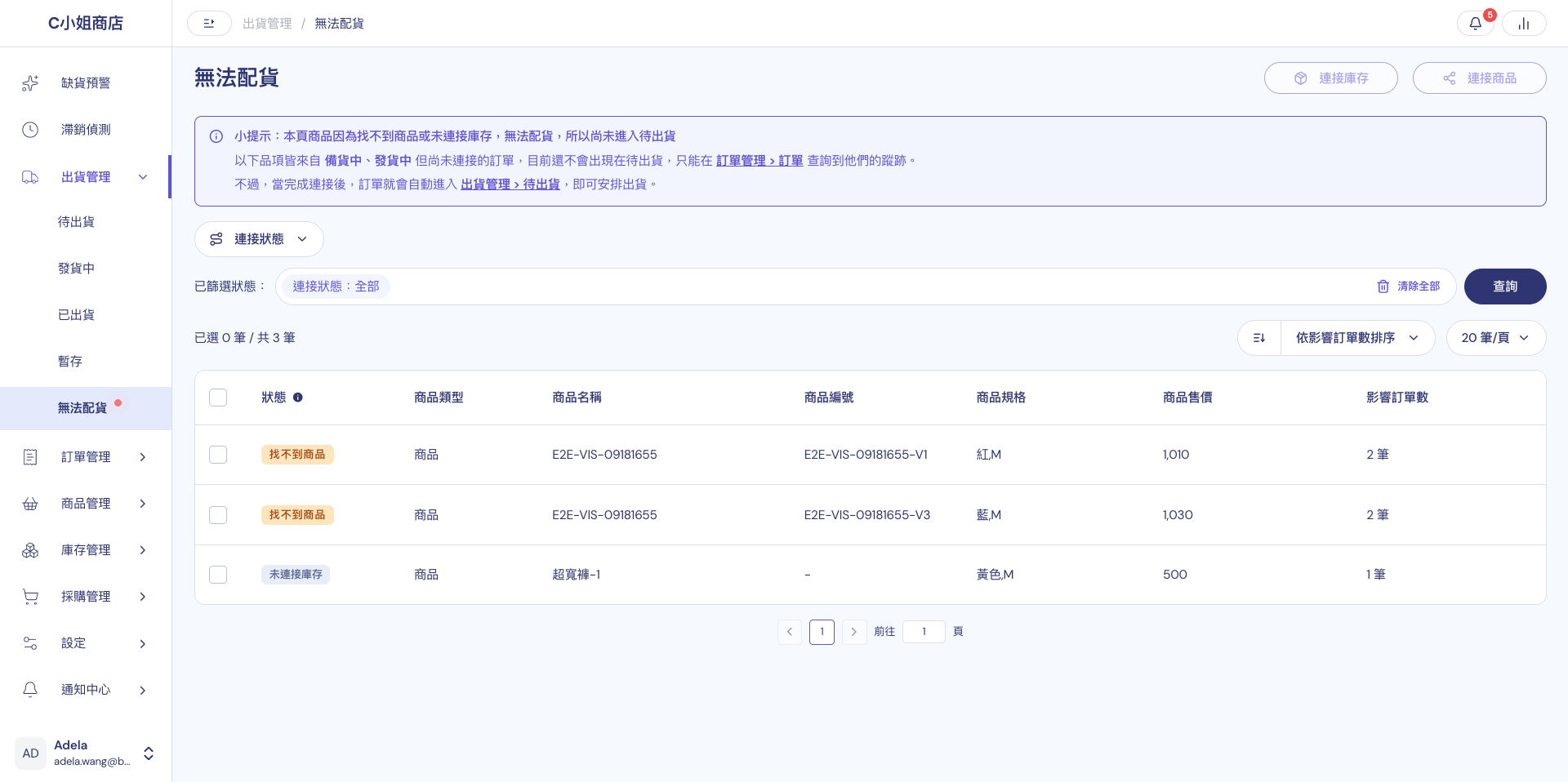1568x782 pixels.
Task: Click 找不到商品 tag on V1 row
Action: pyautogui.click(x=297, y=455)
